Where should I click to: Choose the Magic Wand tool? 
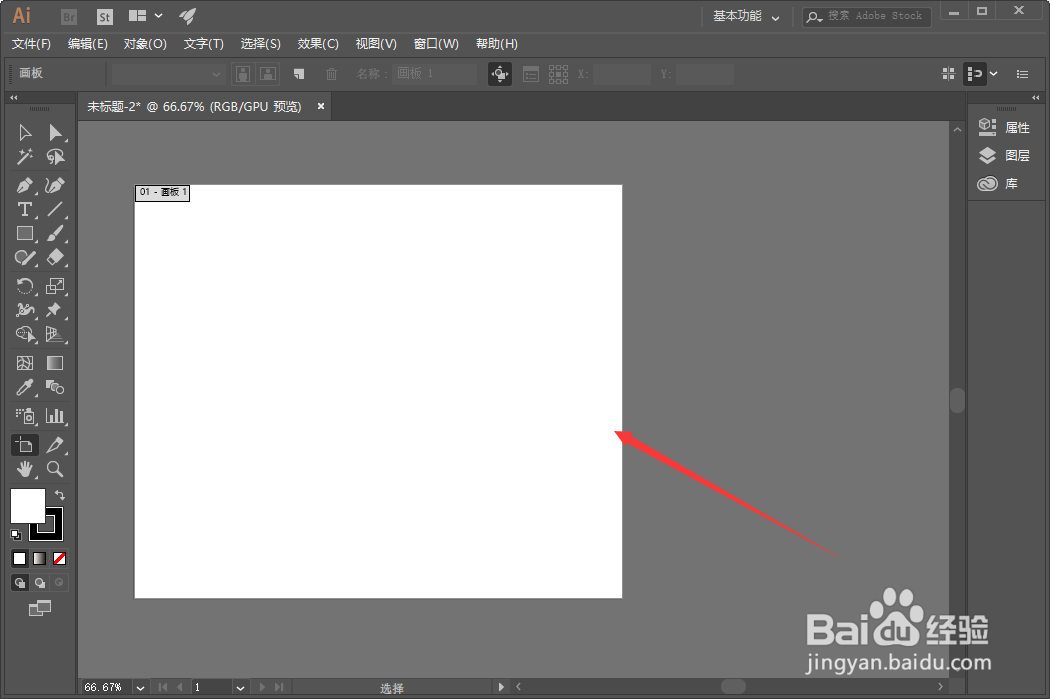25,157
